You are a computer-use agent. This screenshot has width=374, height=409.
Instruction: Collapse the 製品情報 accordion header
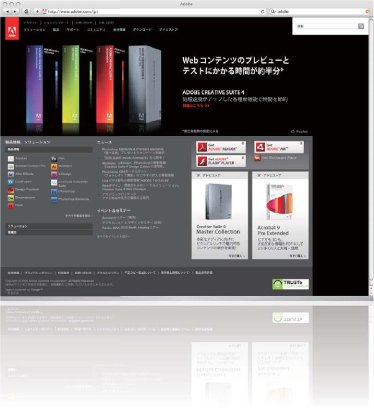(x=49, y=150)
